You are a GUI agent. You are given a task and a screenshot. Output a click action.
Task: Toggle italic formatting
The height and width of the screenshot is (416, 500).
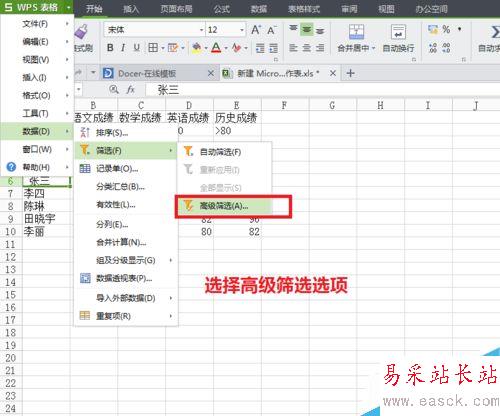pyautogui.click(x=123, y=48)
